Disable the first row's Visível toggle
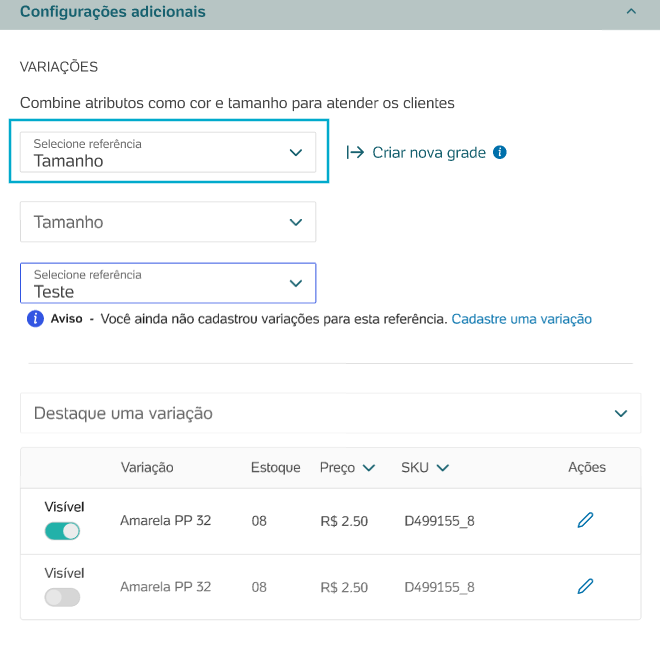Viewport: 660px width, 647px height. tap(62, 531)
